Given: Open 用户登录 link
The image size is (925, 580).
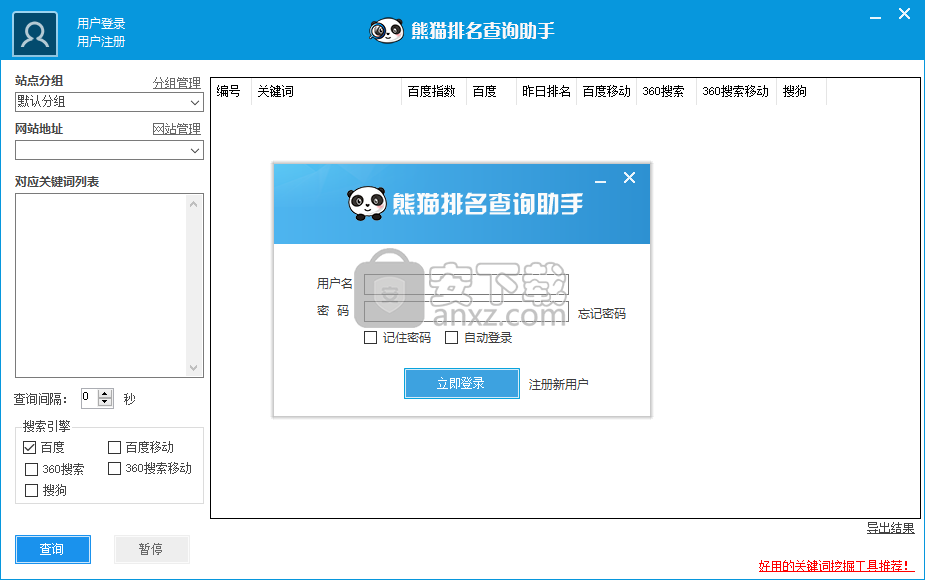Looking at the screenshot, I should pos(101,24).
